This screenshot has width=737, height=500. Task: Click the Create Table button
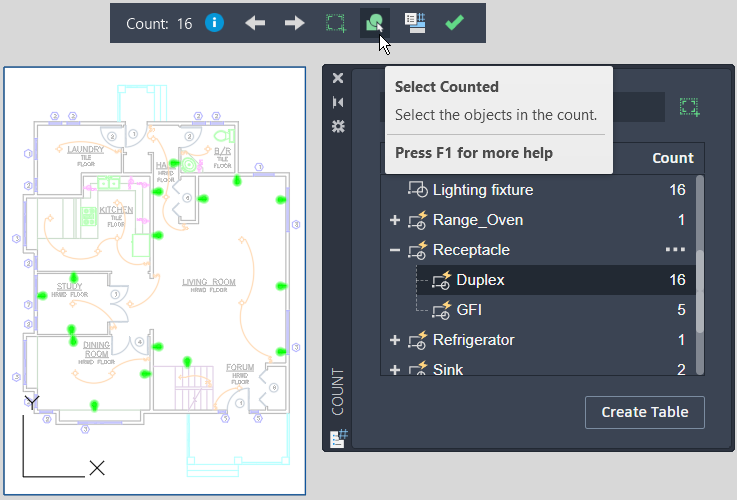pos(644,412)
